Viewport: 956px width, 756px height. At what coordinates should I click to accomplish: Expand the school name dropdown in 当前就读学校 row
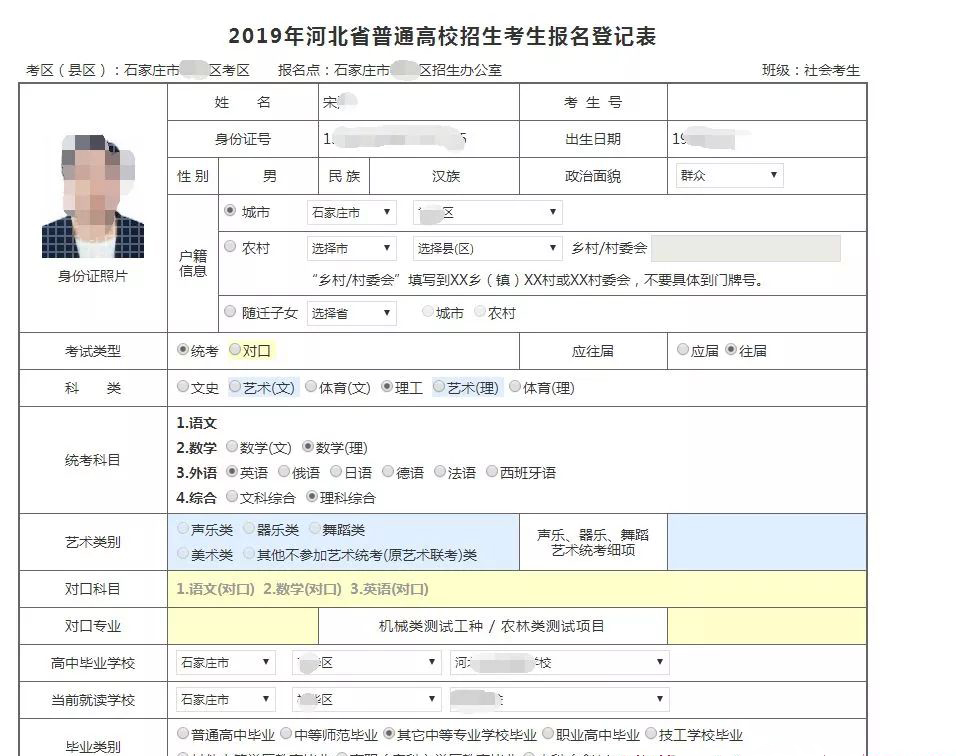point(559,699)
